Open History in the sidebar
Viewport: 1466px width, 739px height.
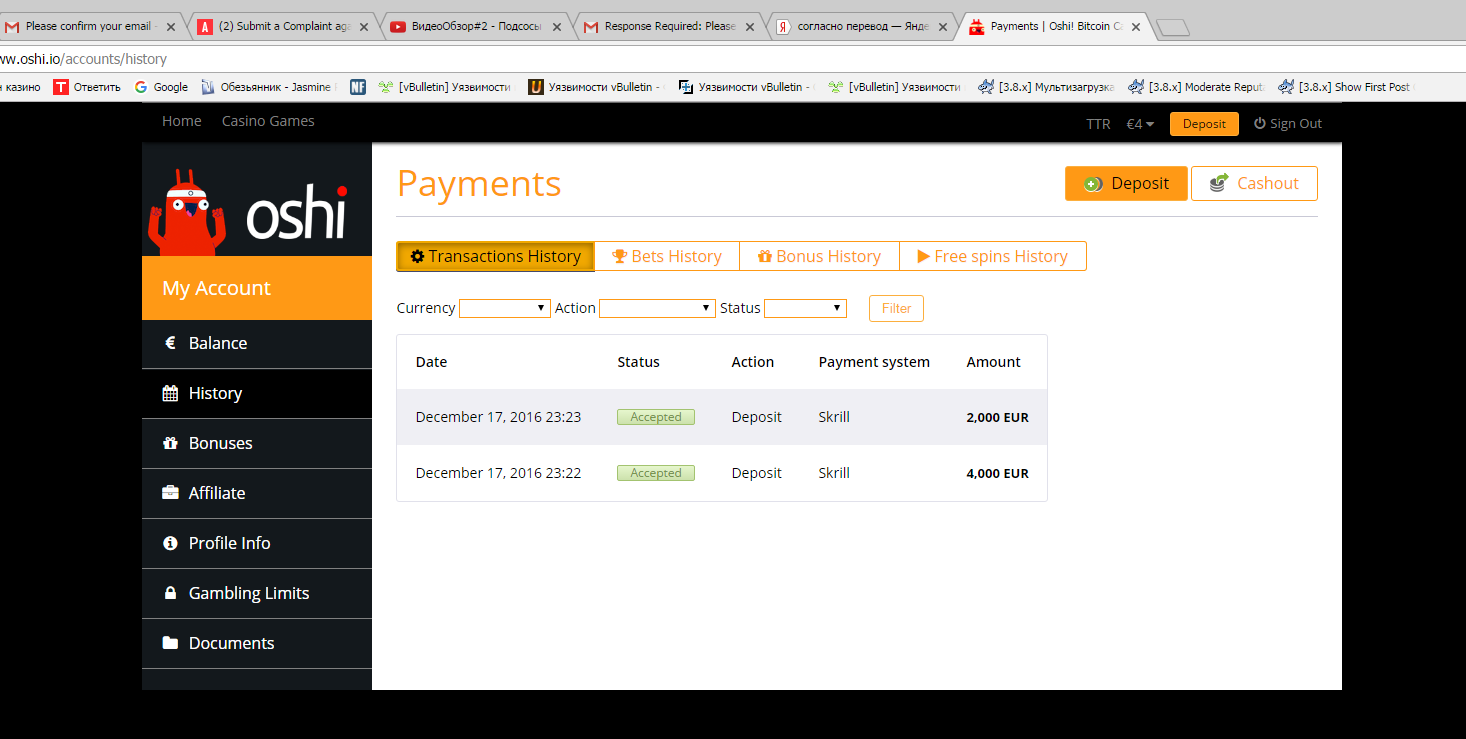pos(257,393)
